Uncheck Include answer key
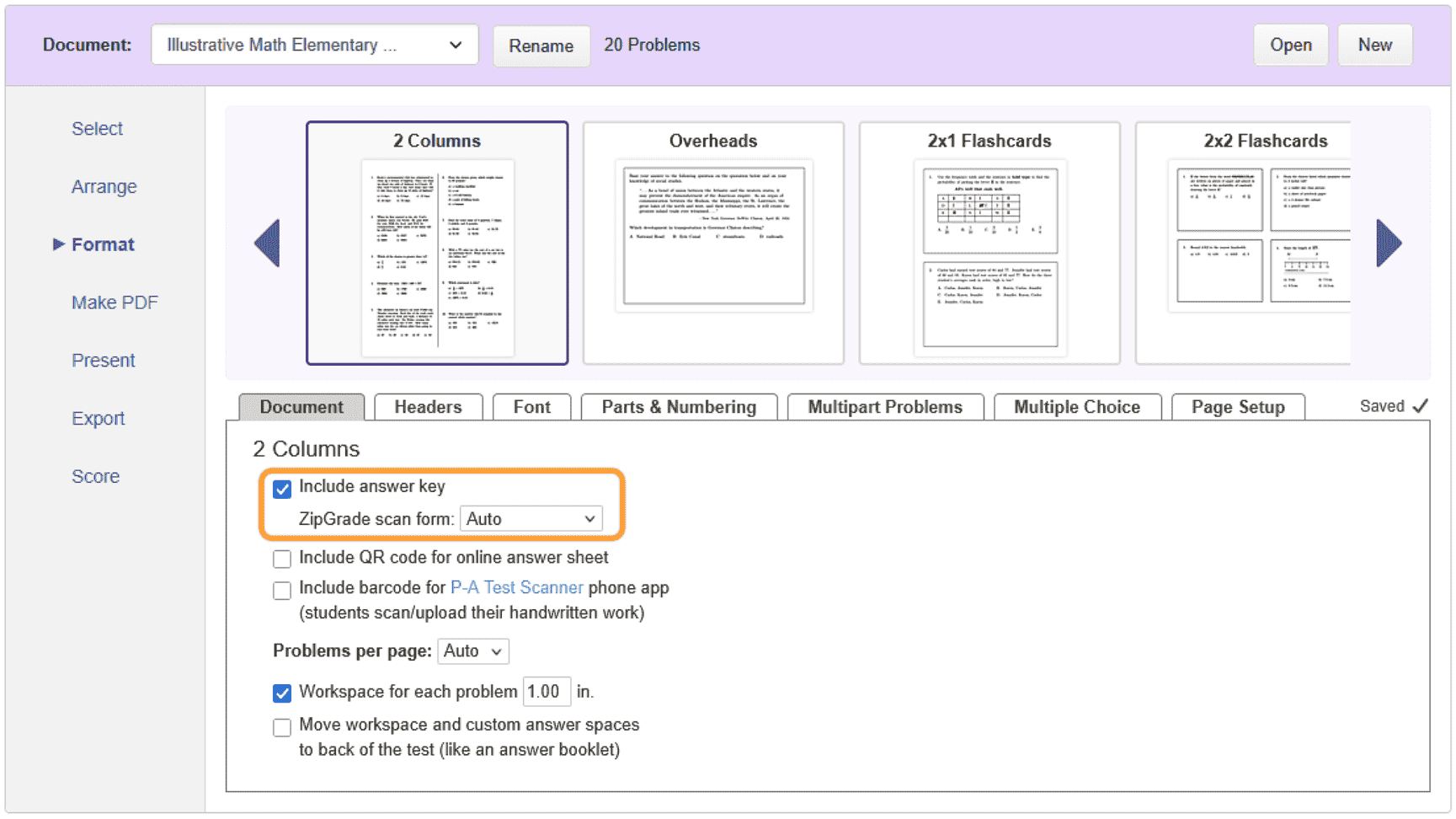This screenshot has width=1456, height=819. (x=282, y=488)
